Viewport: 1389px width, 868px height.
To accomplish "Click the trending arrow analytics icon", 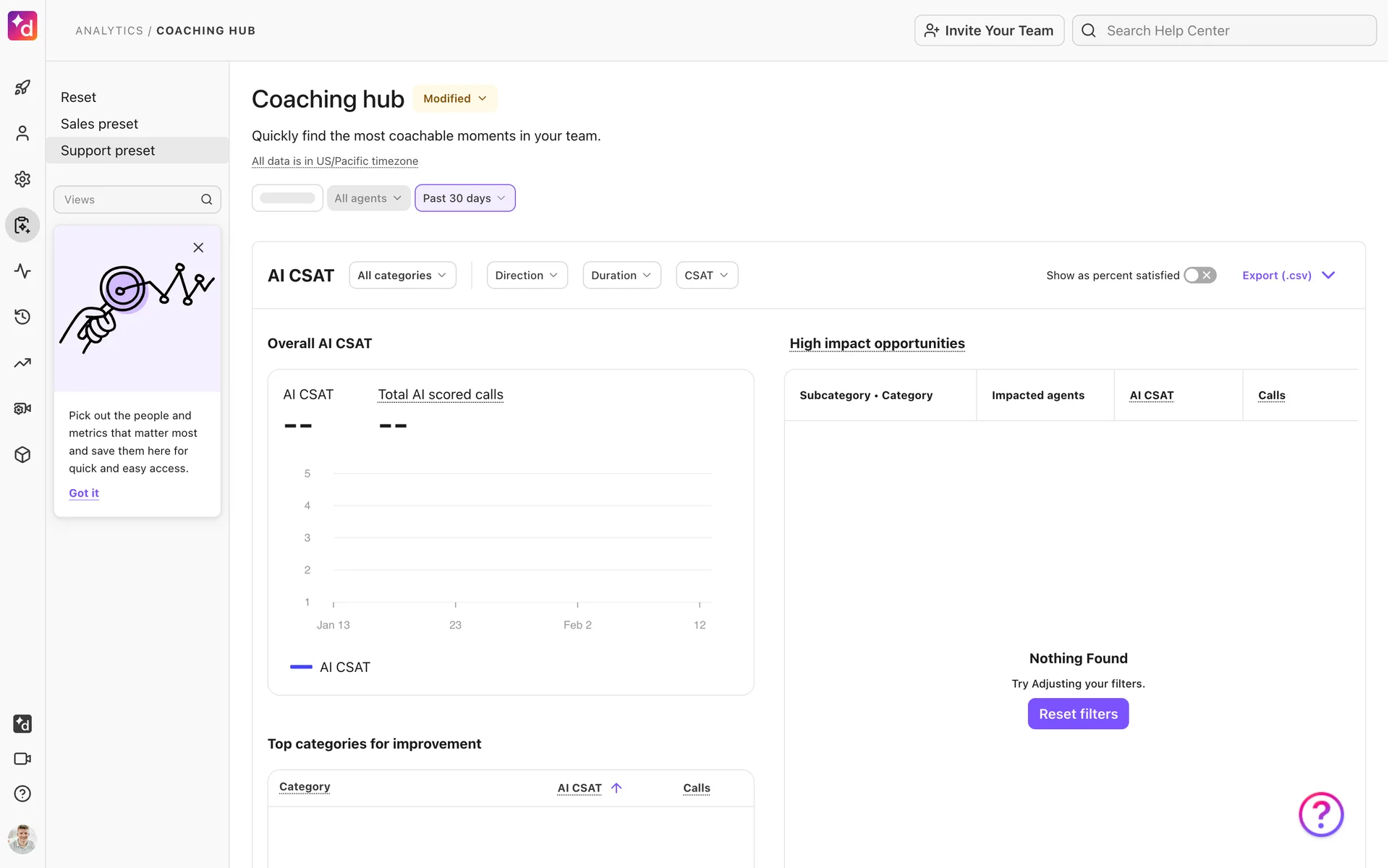I will pos(22,363).
